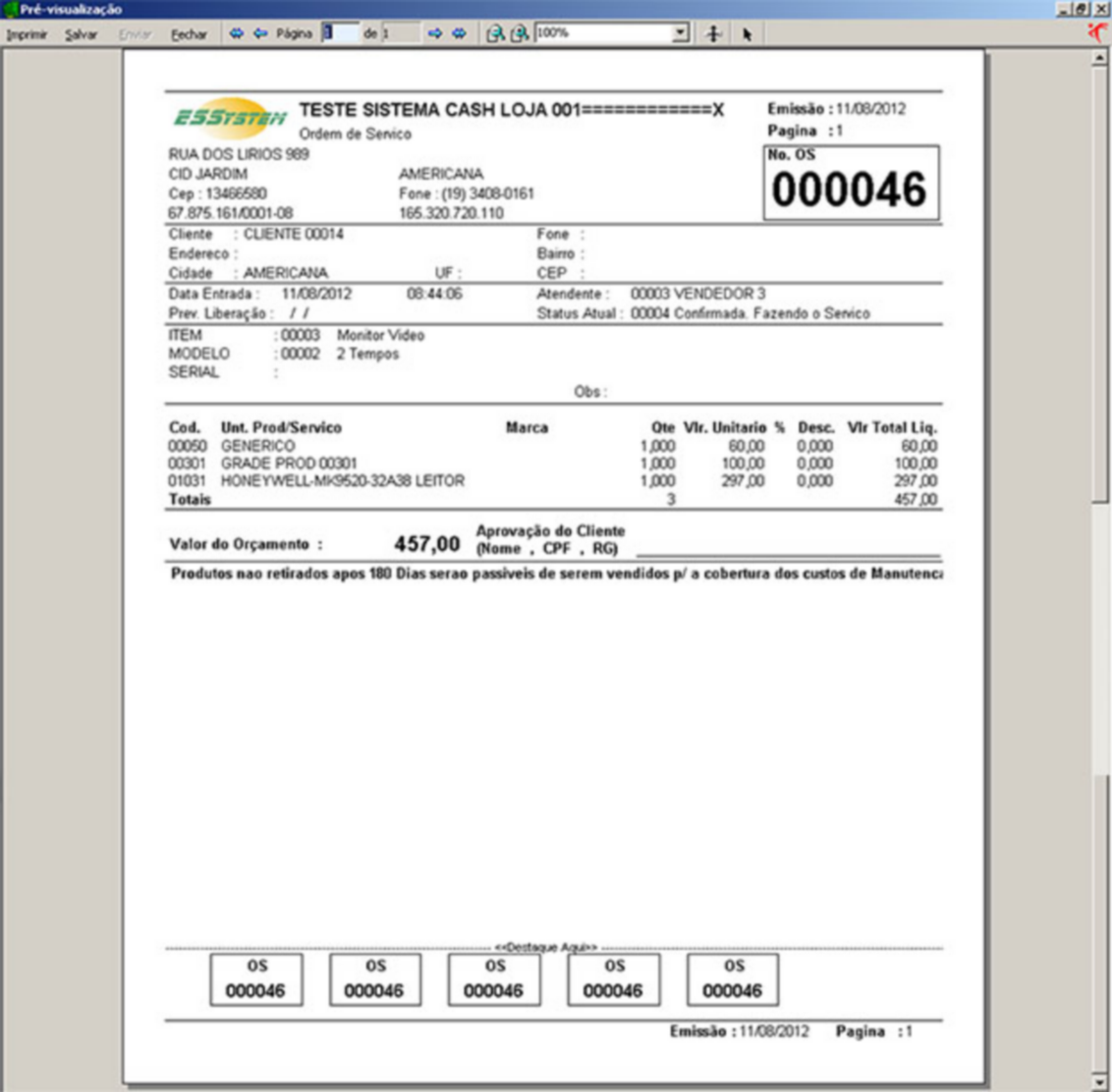Open the 100% zoom dropdown
Screen dimensions: 1112x1092
click(681, 33)
